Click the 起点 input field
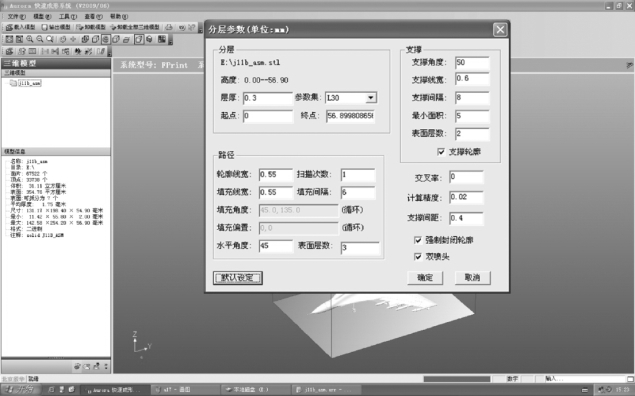The height and width of the screenshot is (396, 635). click(x=268, y=116)
